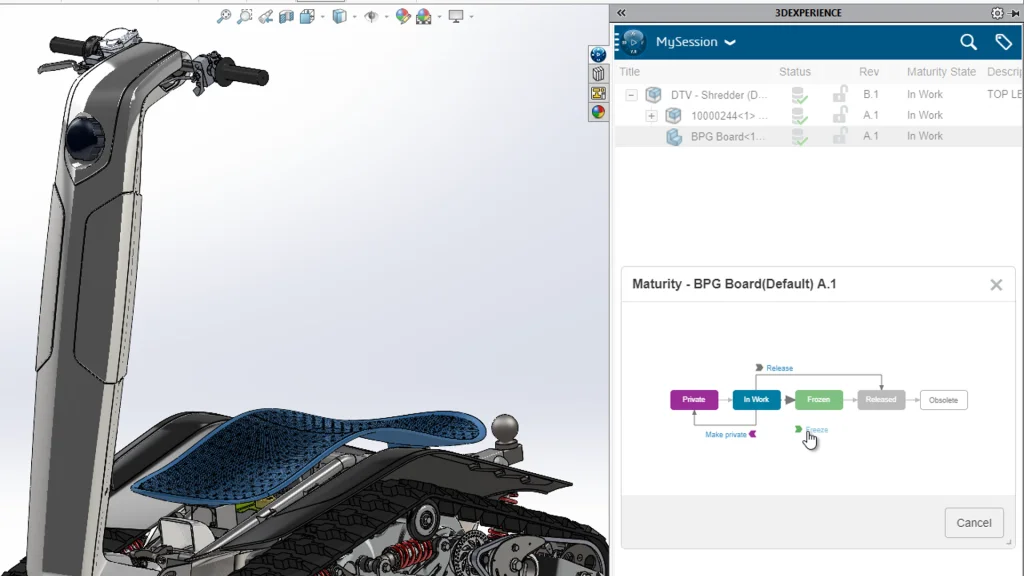The image size is (1024, 576).
Task: Click the Freeze transition link
Action: [816, 430]
